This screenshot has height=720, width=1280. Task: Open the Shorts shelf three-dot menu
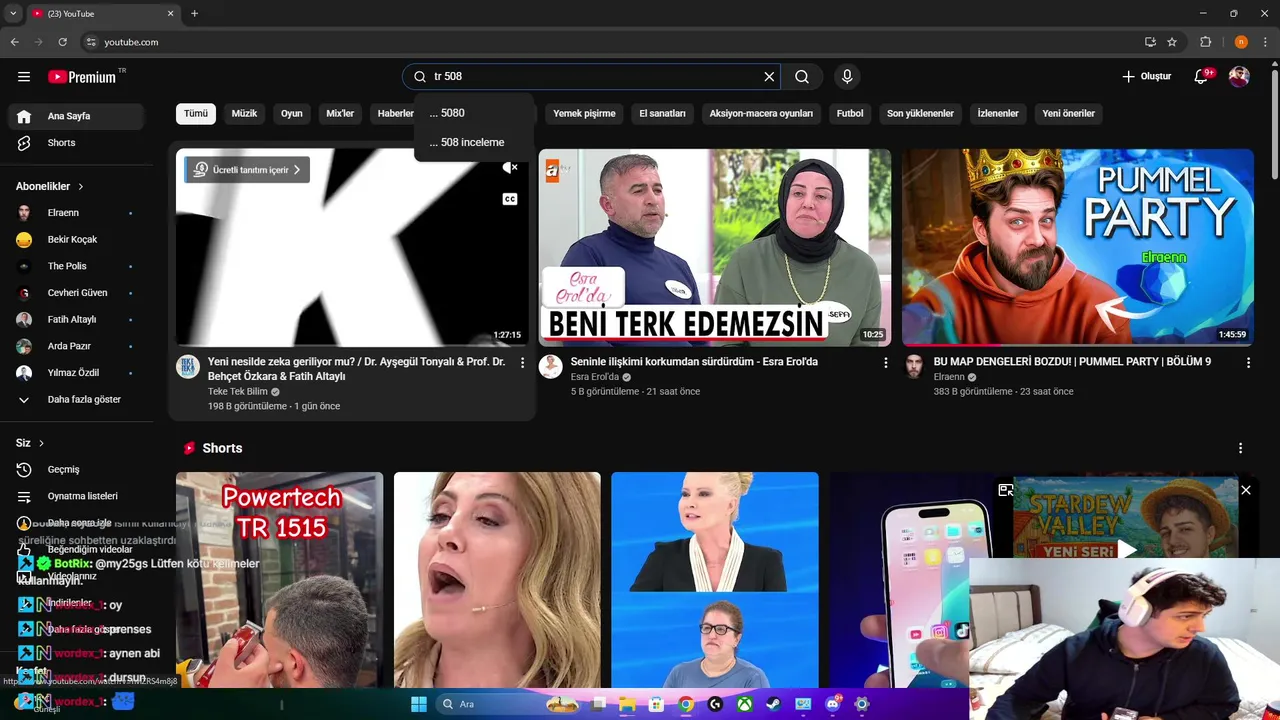pos(1240,448)
